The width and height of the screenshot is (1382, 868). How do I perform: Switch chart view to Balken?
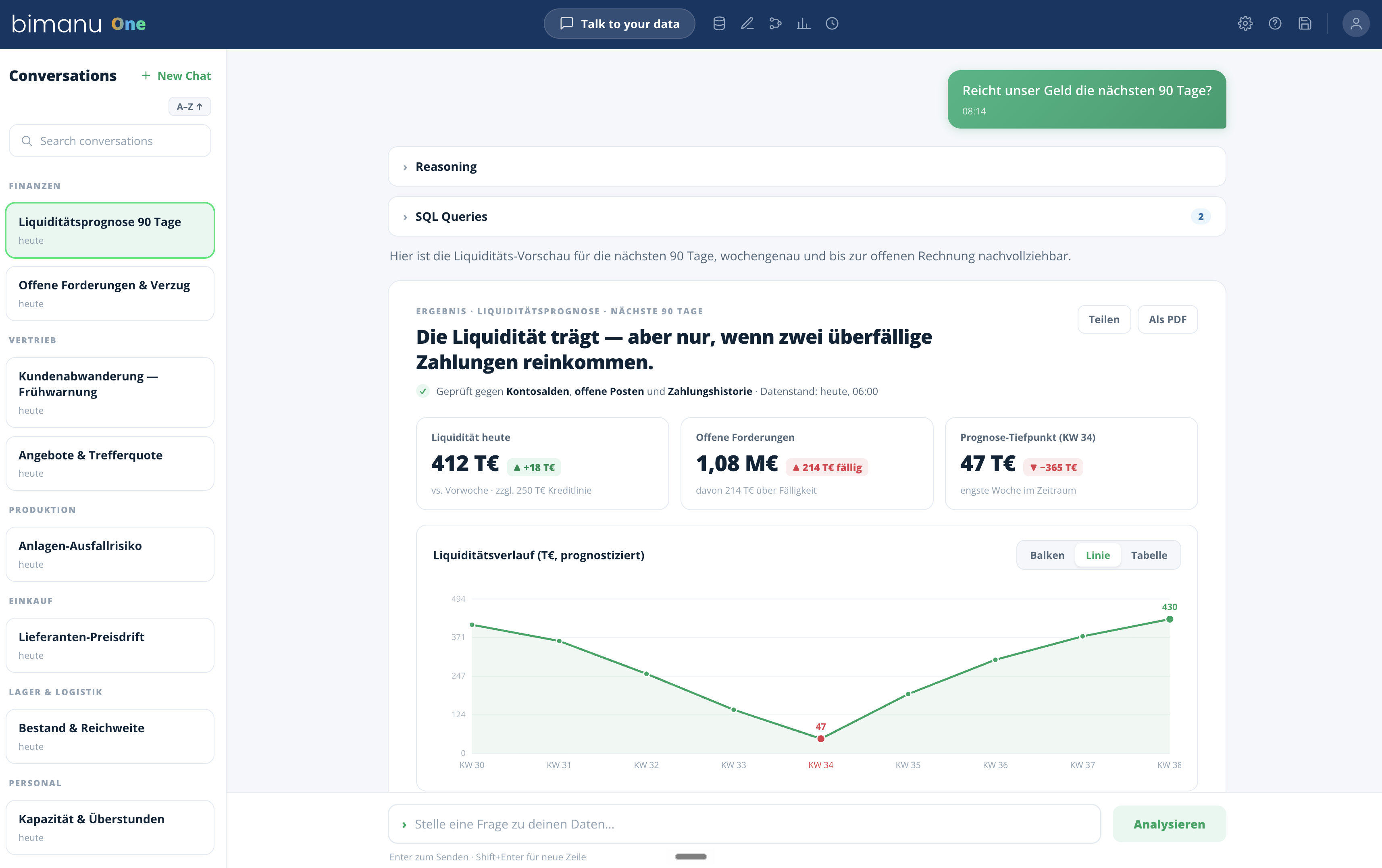[x=1047, y=555]
